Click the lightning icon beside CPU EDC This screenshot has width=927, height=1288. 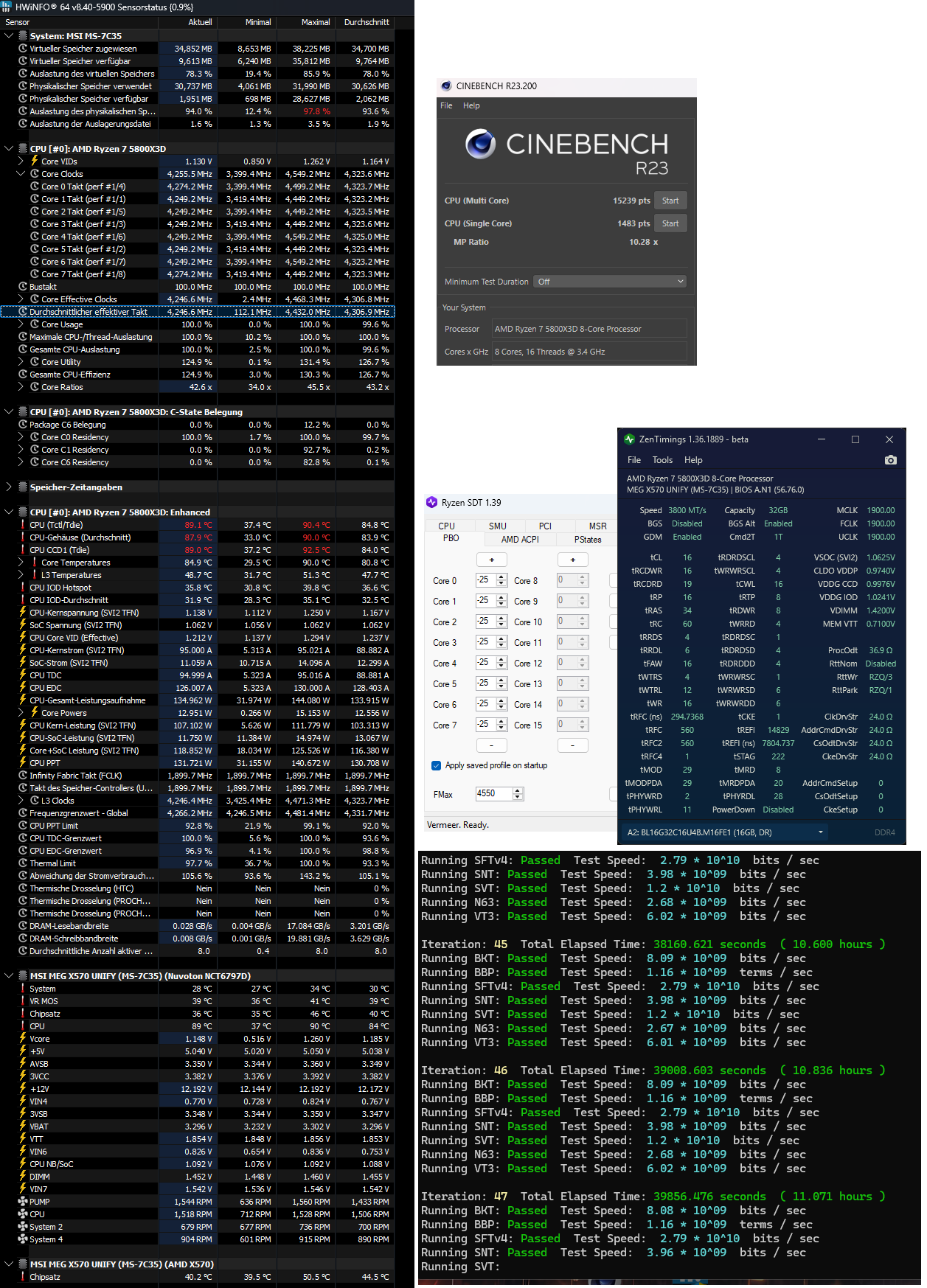[23, 688]
